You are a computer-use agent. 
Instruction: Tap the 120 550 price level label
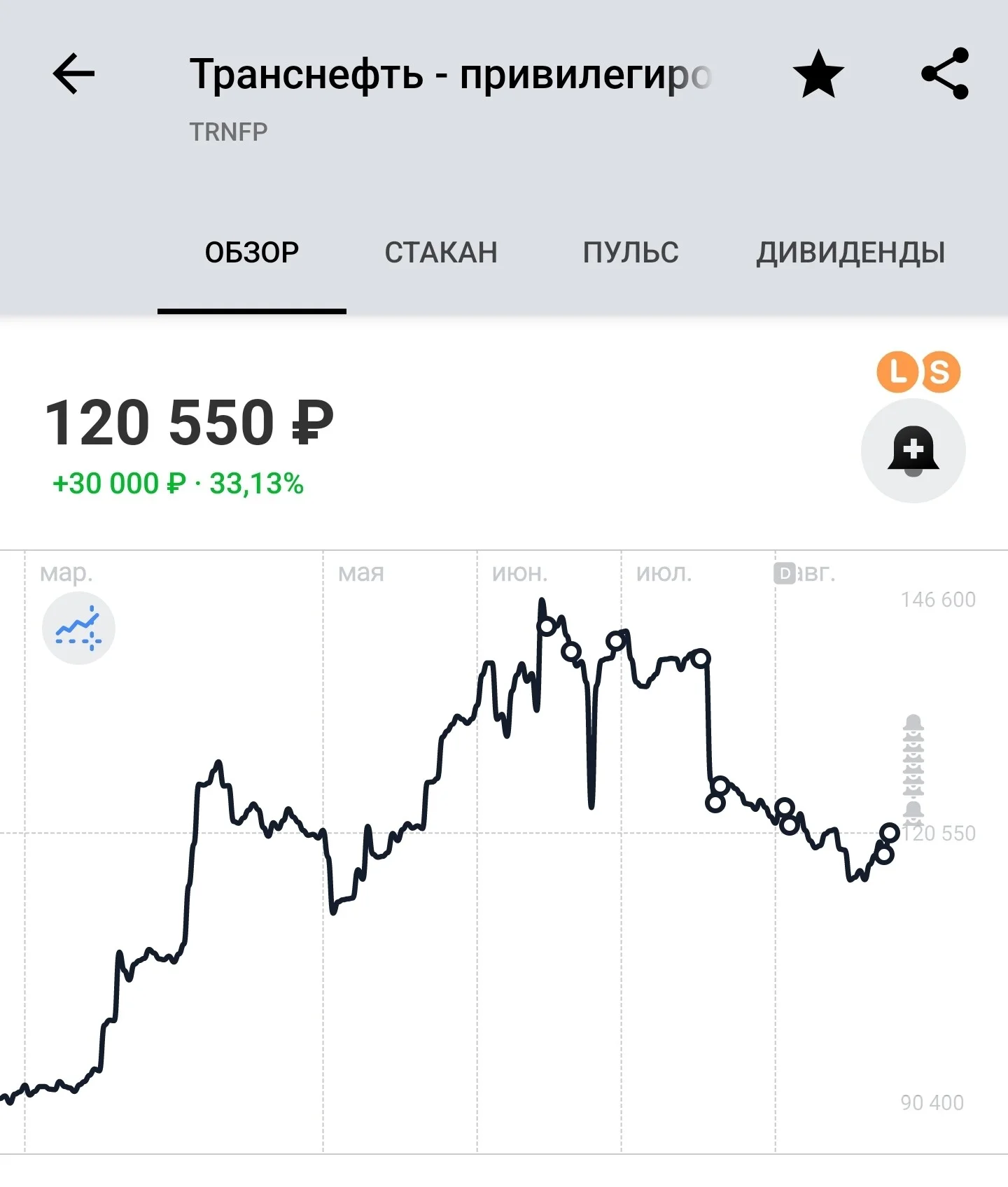pos(939,833)
